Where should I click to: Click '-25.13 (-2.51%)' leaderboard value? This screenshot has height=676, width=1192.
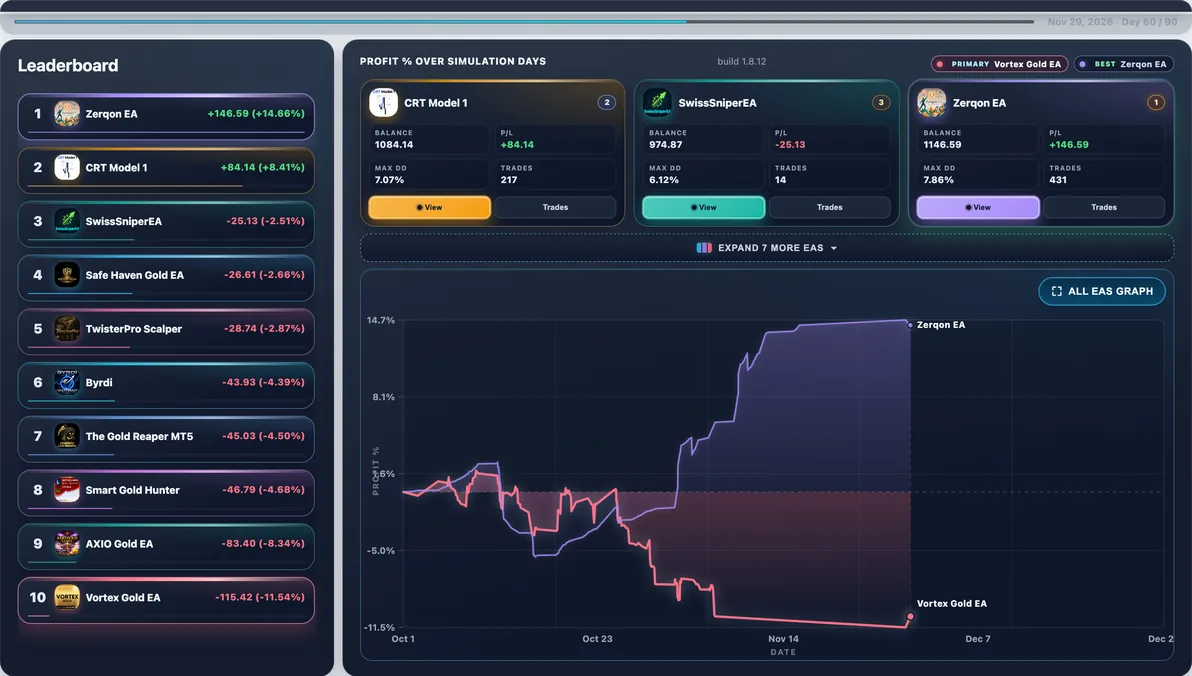point(265,221)
